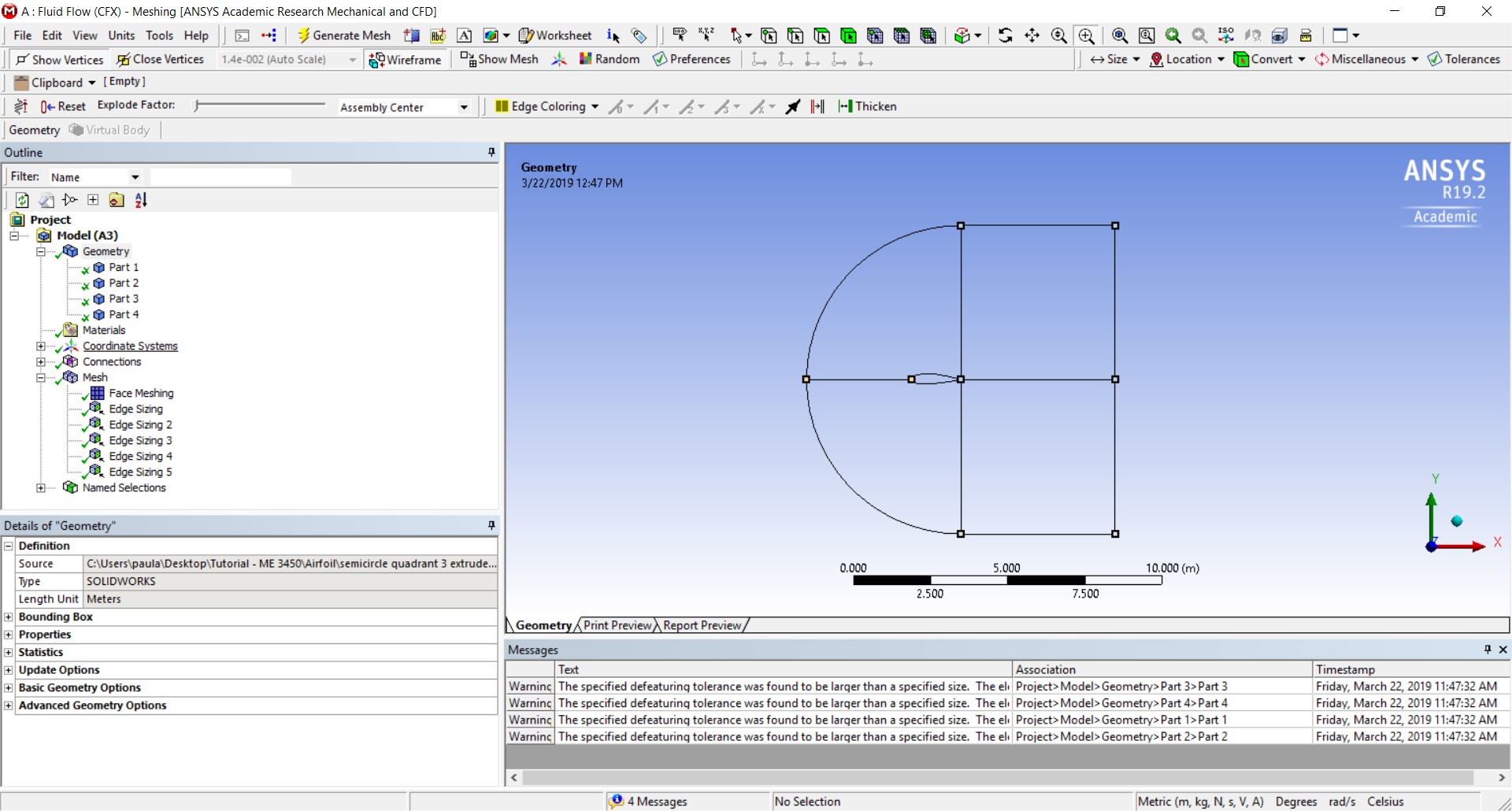Viewport: 1512px width, 811px height.
Task: Toggle Wireframe display mode
Action: pyautogui.click(x=405, y=60)
